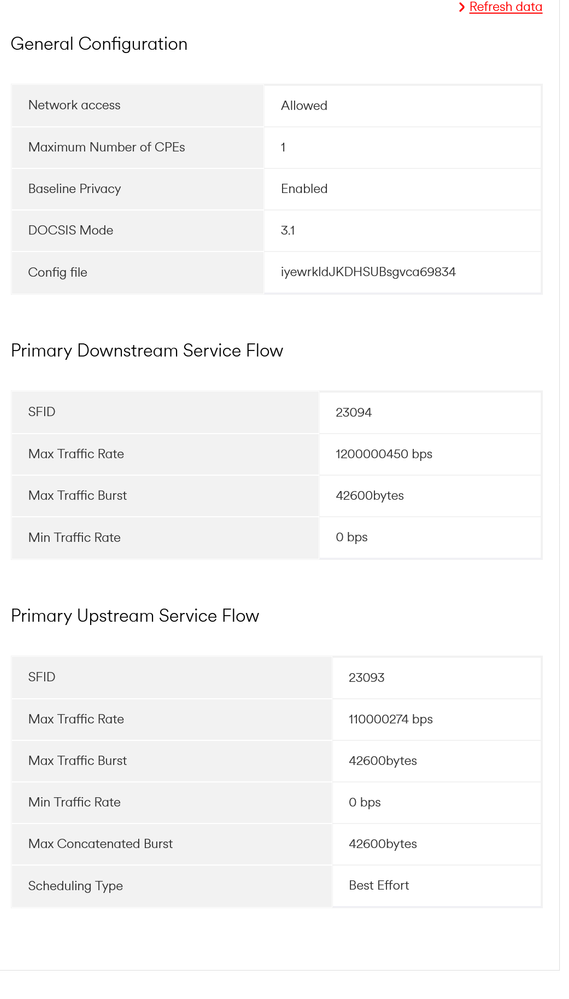Select Min Traffic Rate label in Downstream table
The height and width of the screenshot is (999, 569).
(x=74, y=537)
